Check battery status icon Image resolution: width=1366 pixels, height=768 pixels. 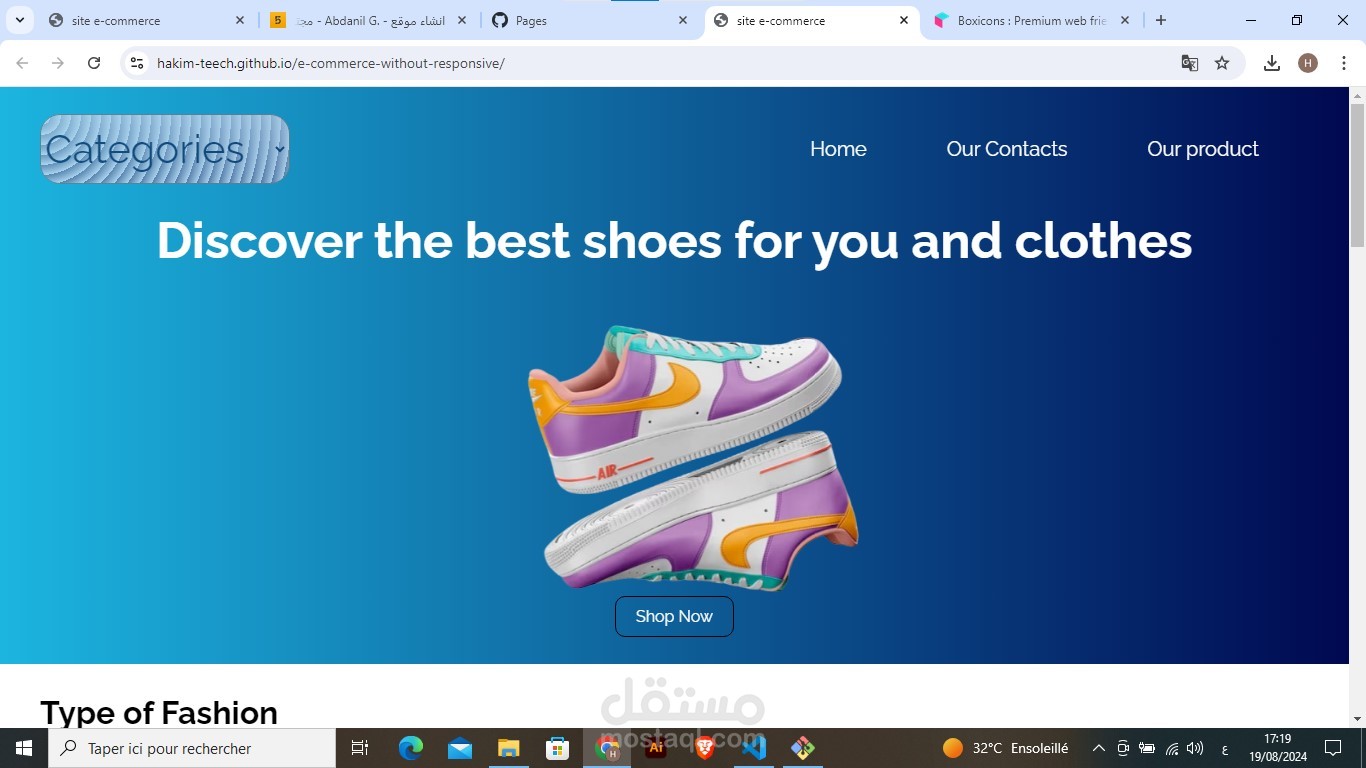[1147, 748]
